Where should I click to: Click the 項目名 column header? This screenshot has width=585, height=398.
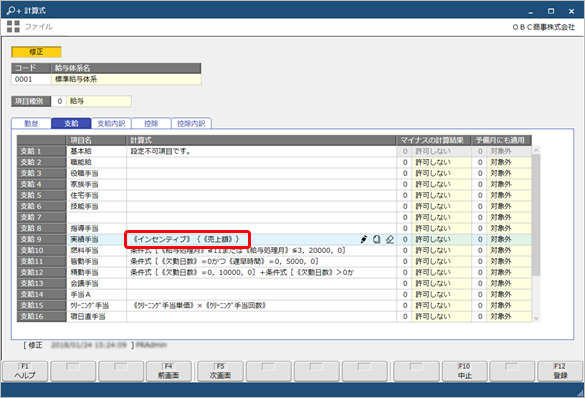(x=96, y=140)
